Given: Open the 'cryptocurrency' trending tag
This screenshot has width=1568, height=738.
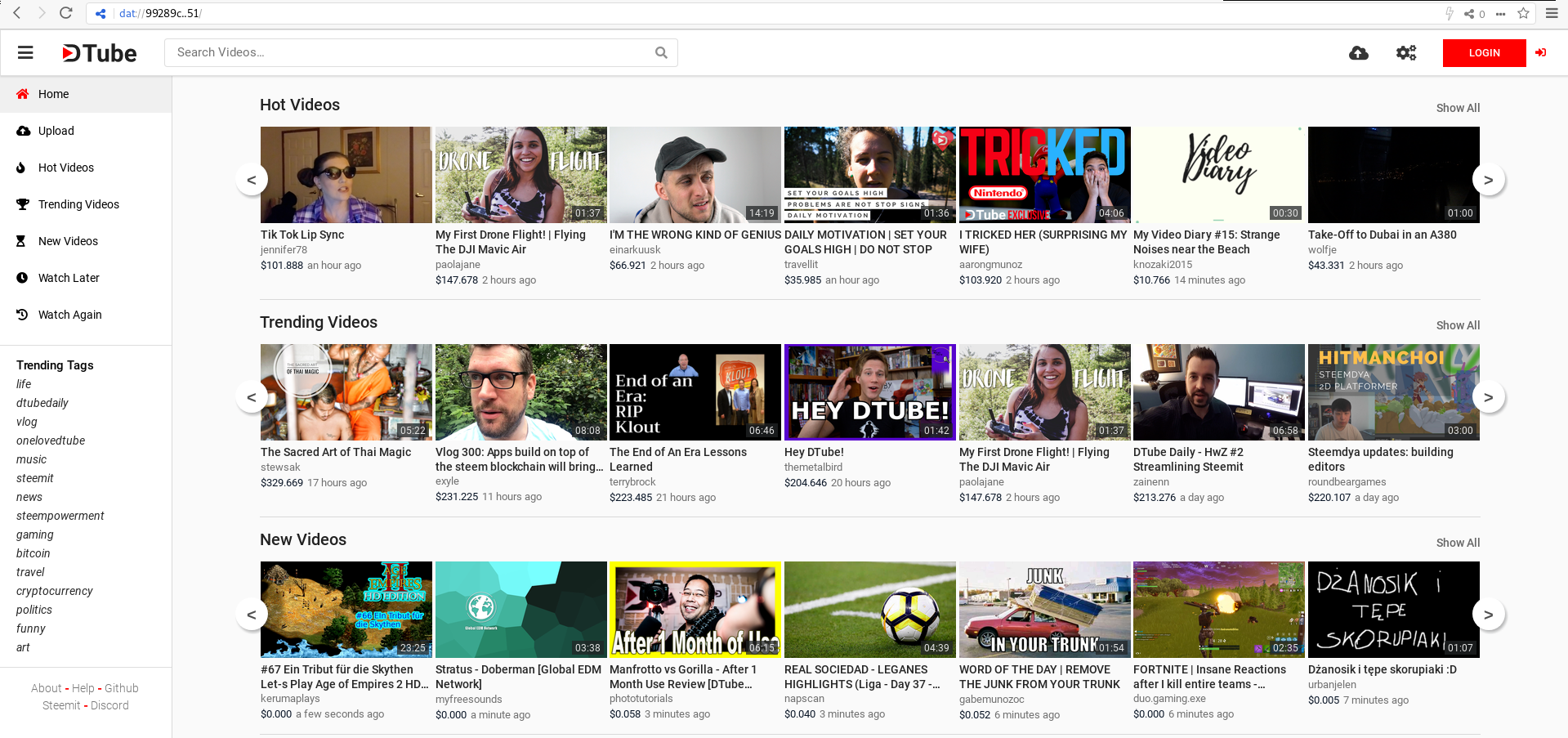Looking at the screenshot, I should pos(55,591).
